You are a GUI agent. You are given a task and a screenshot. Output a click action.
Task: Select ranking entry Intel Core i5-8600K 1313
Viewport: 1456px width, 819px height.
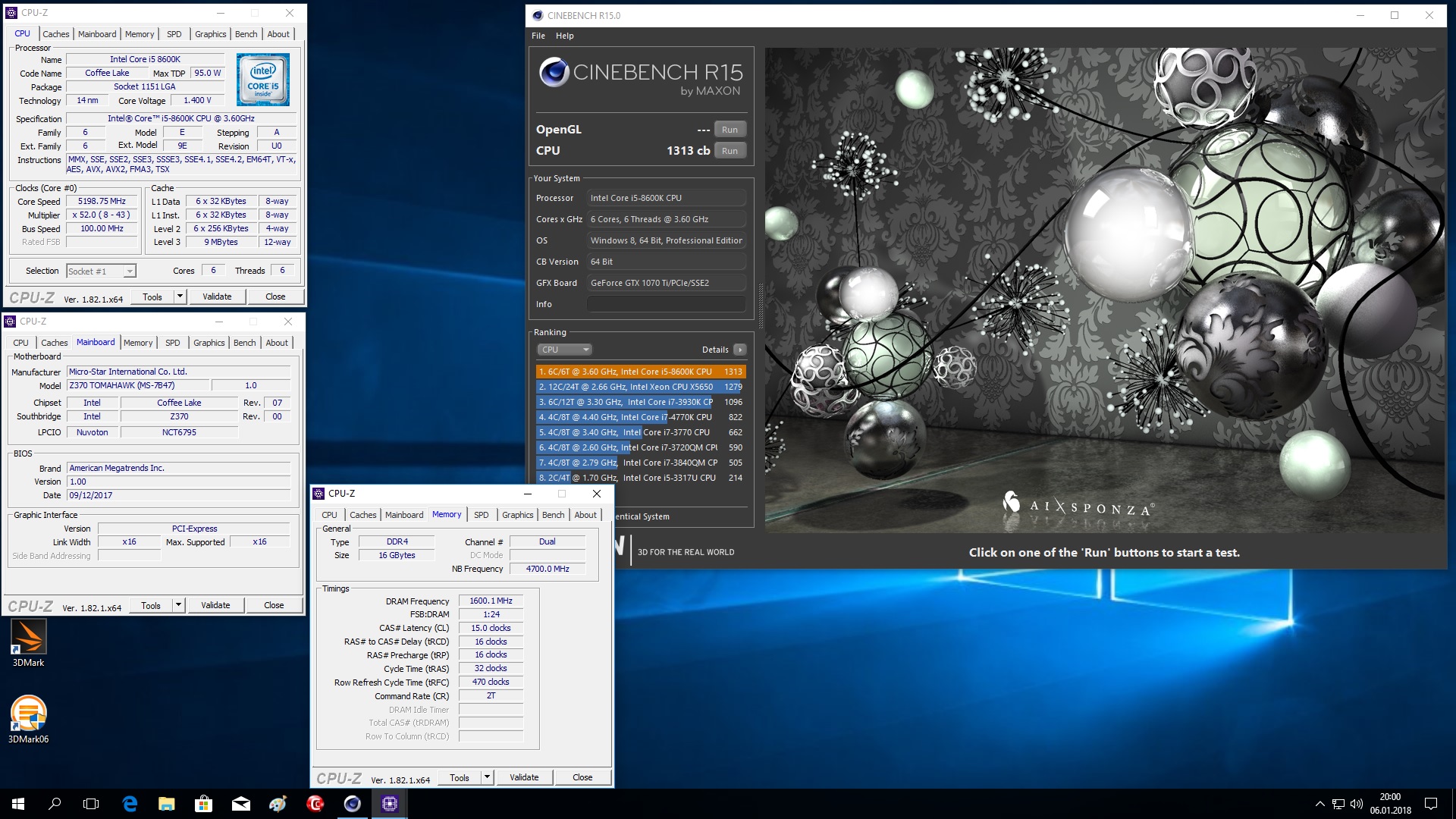tap(641, 372)
